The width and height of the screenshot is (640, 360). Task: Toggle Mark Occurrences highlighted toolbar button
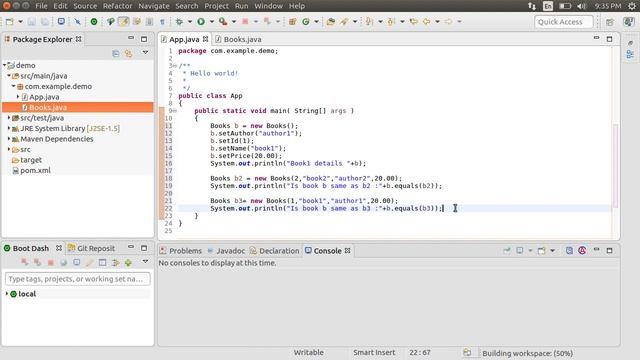tap(124, 22)
